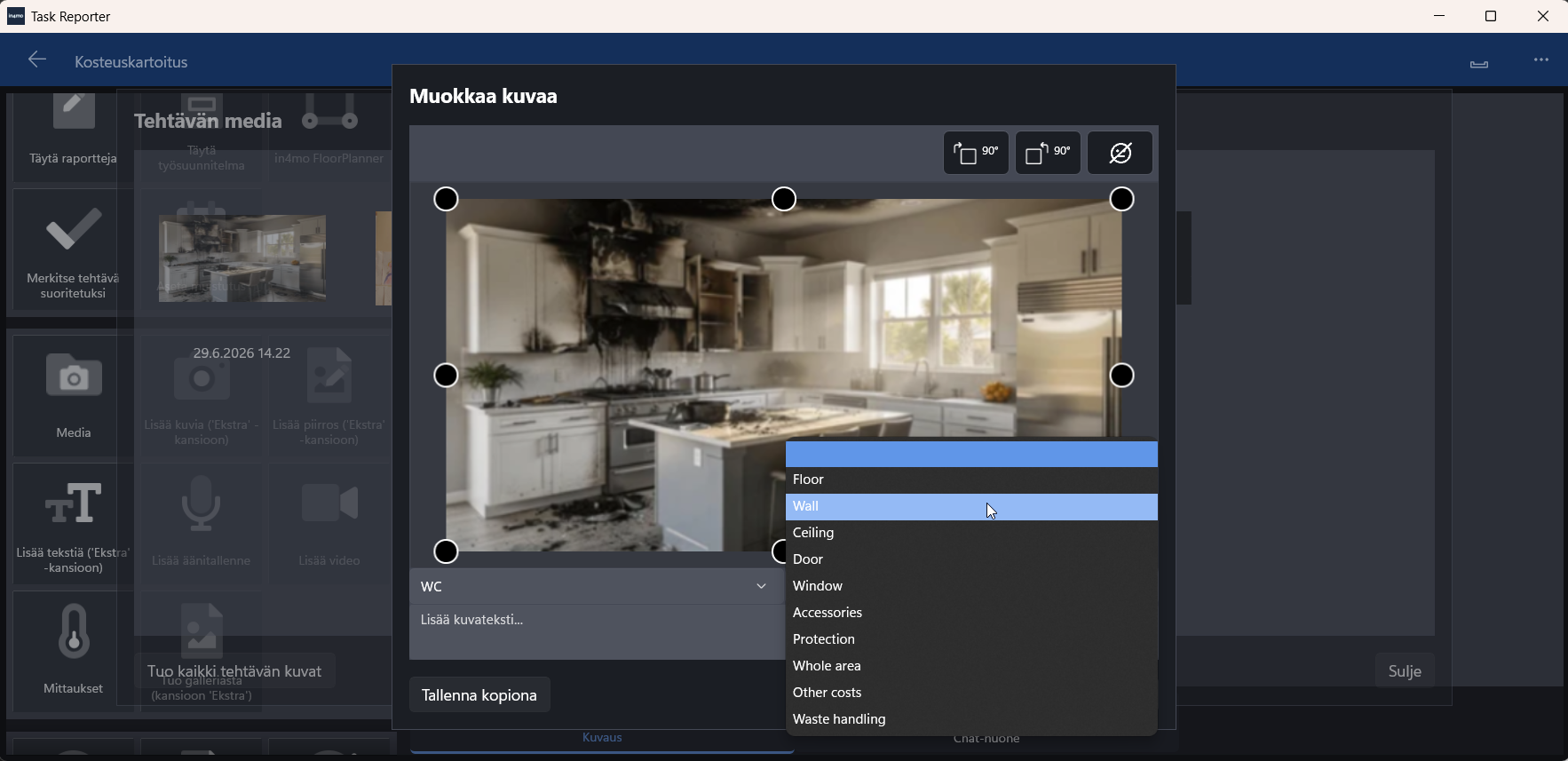
Task: Maximize the Task Reporter window
Action: click(x=1492, y=16)
